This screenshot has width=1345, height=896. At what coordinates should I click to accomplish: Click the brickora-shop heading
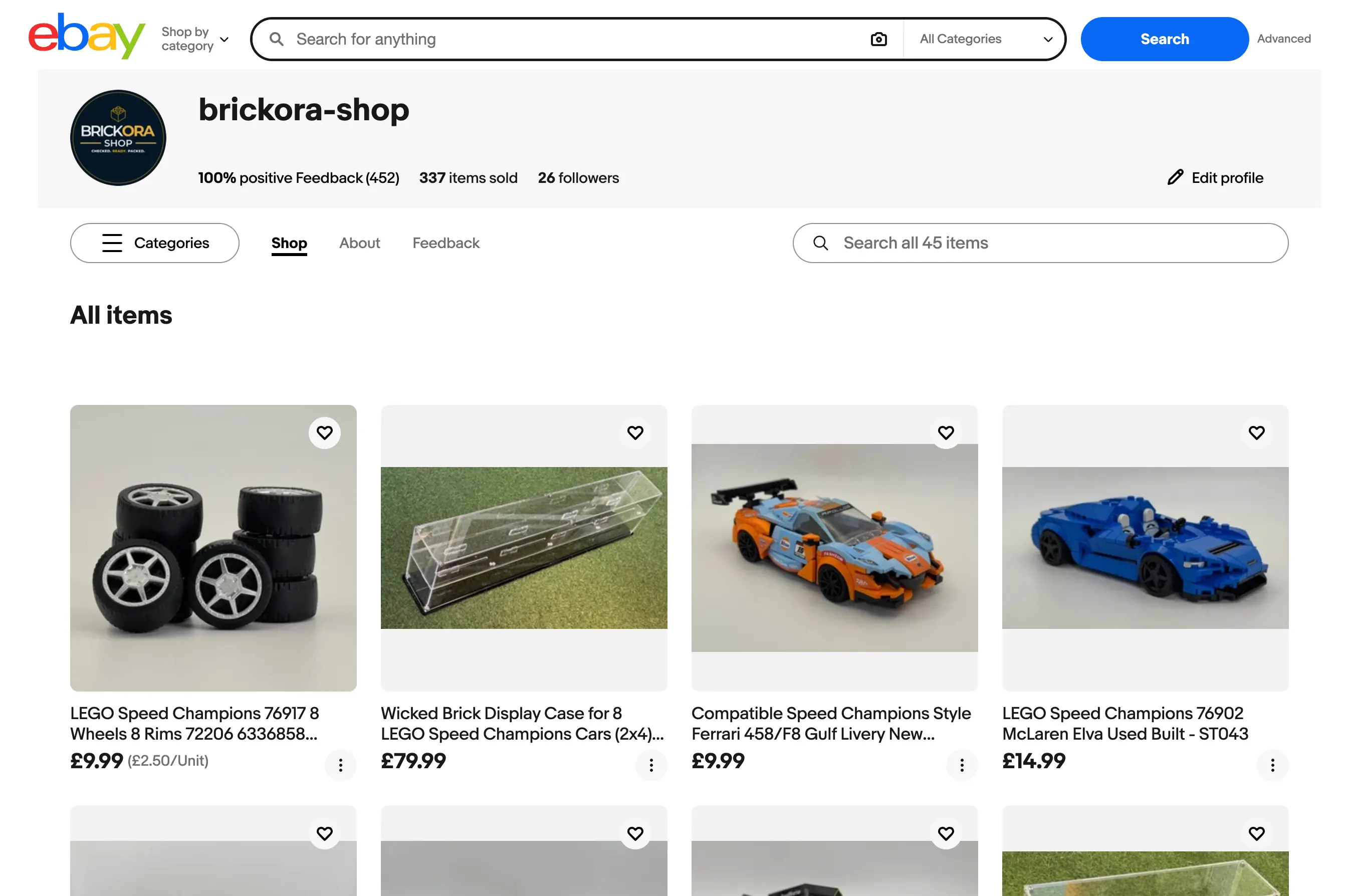pyautogui.click(x=304, y=110)
